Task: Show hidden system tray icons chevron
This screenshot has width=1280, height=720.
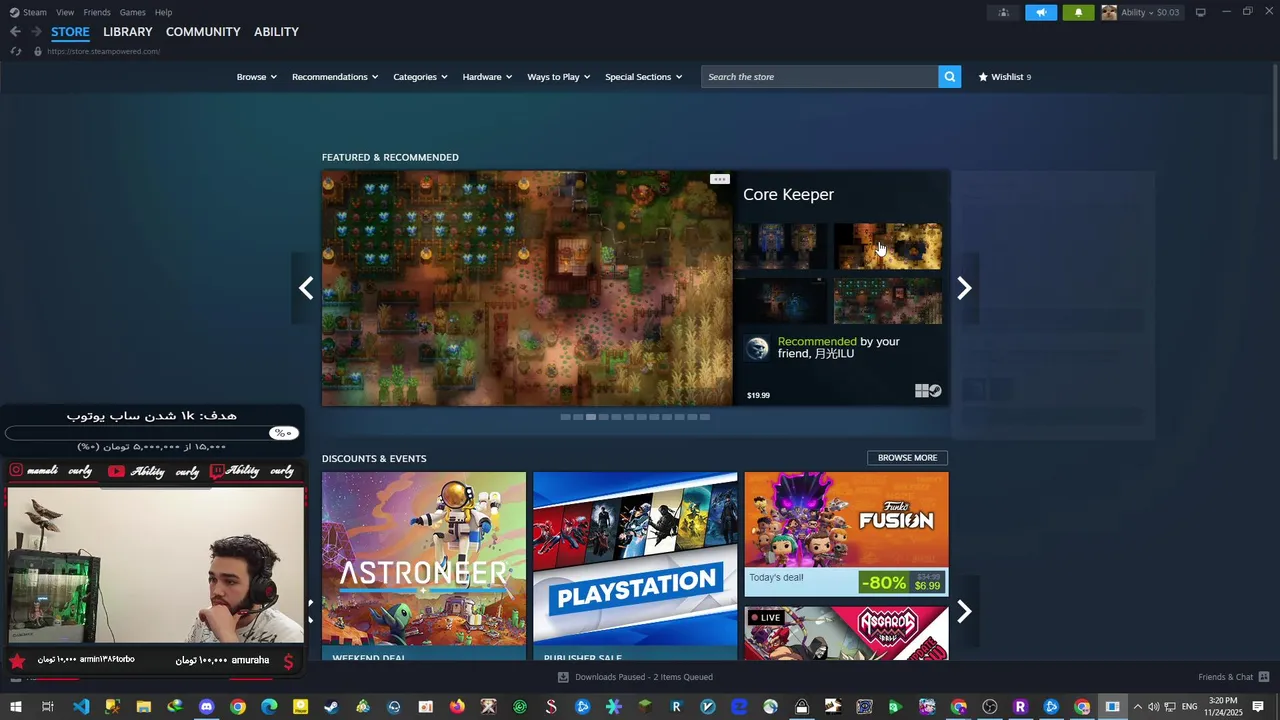Action: pyautogui.click(x=1137, y=707)
